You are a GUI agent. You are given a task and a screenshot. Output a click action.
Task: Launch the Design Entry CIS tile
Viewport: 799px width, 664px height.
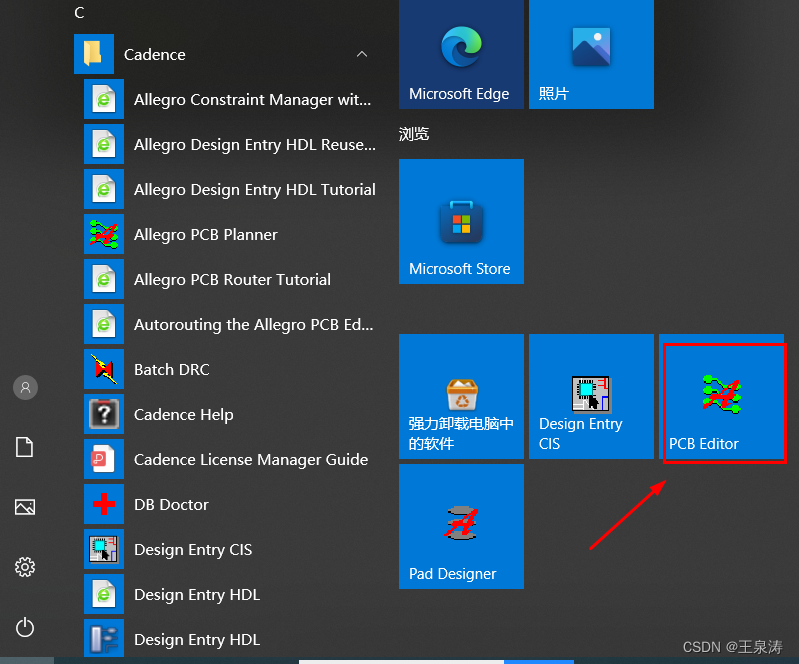(x=591, y=396)
